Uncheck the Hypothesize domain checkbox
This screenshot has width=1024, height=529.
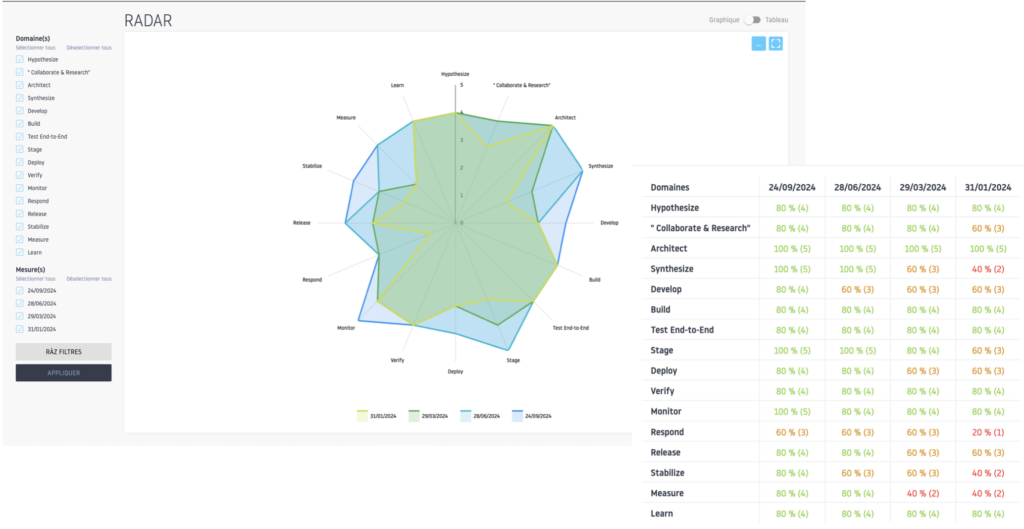(20, 60)
